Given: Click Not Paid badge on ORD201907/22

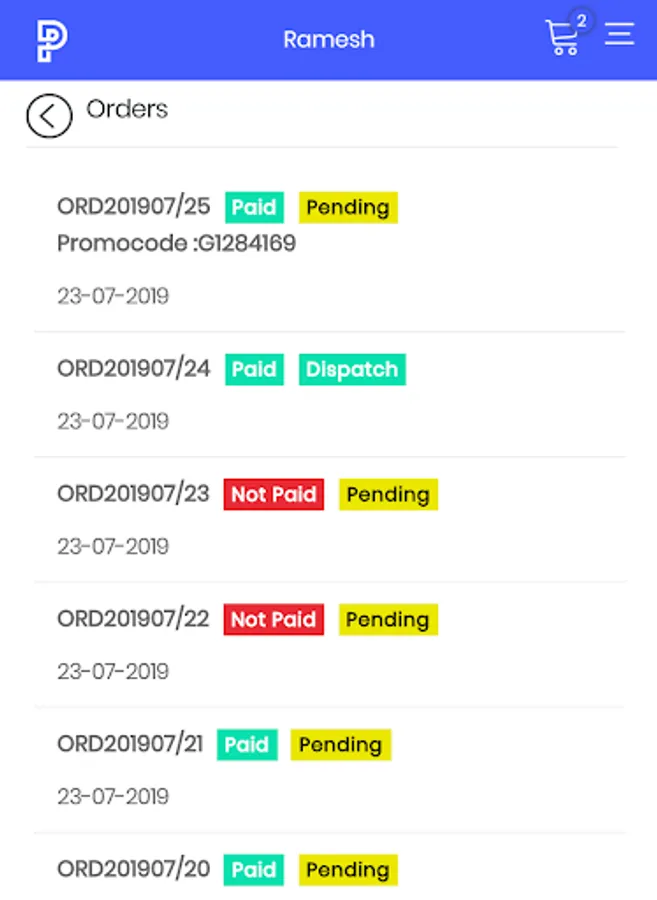Looking at the screenshot, I should [274, 619].
